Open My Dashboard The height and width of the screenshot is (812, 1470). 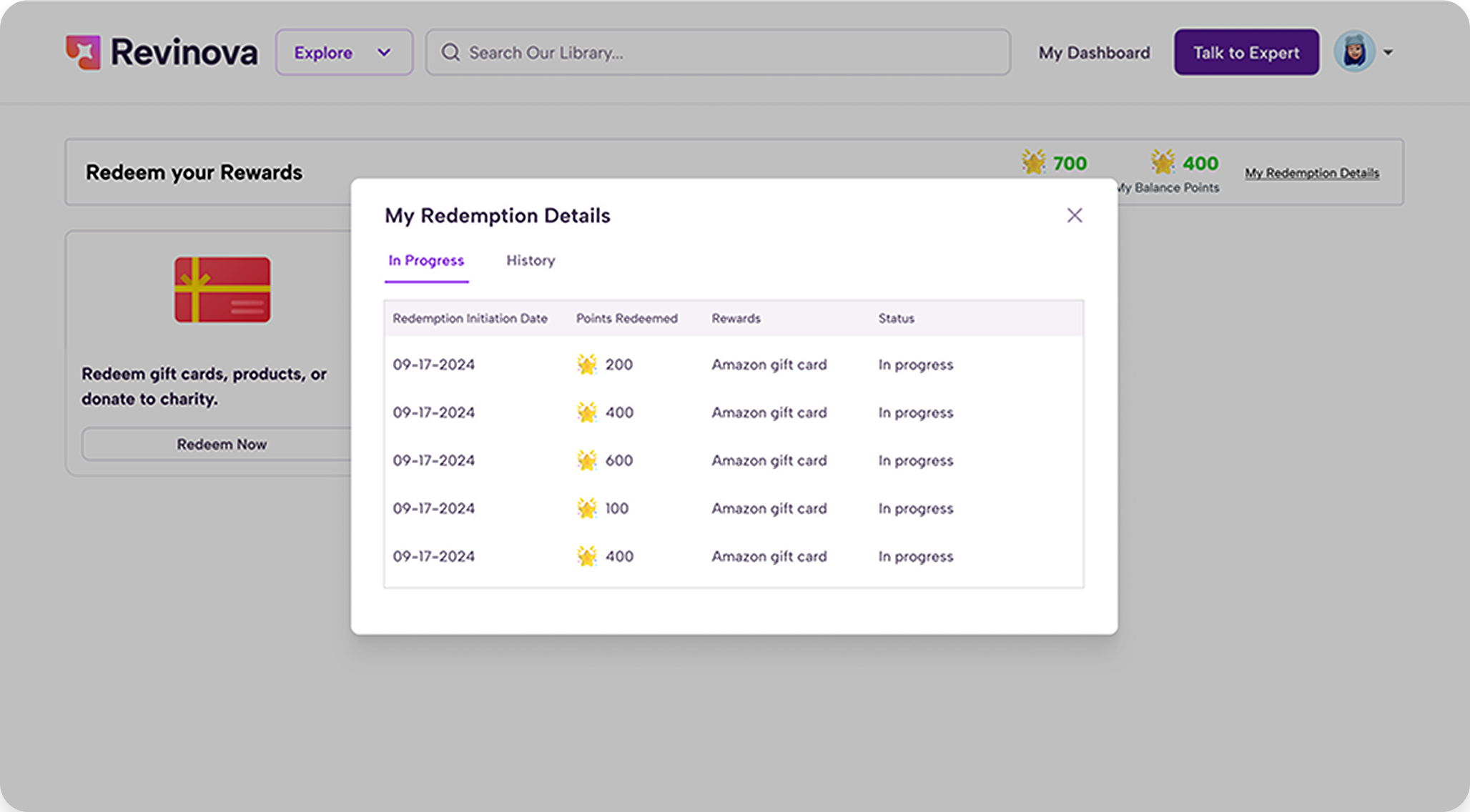coord(1095,53)
